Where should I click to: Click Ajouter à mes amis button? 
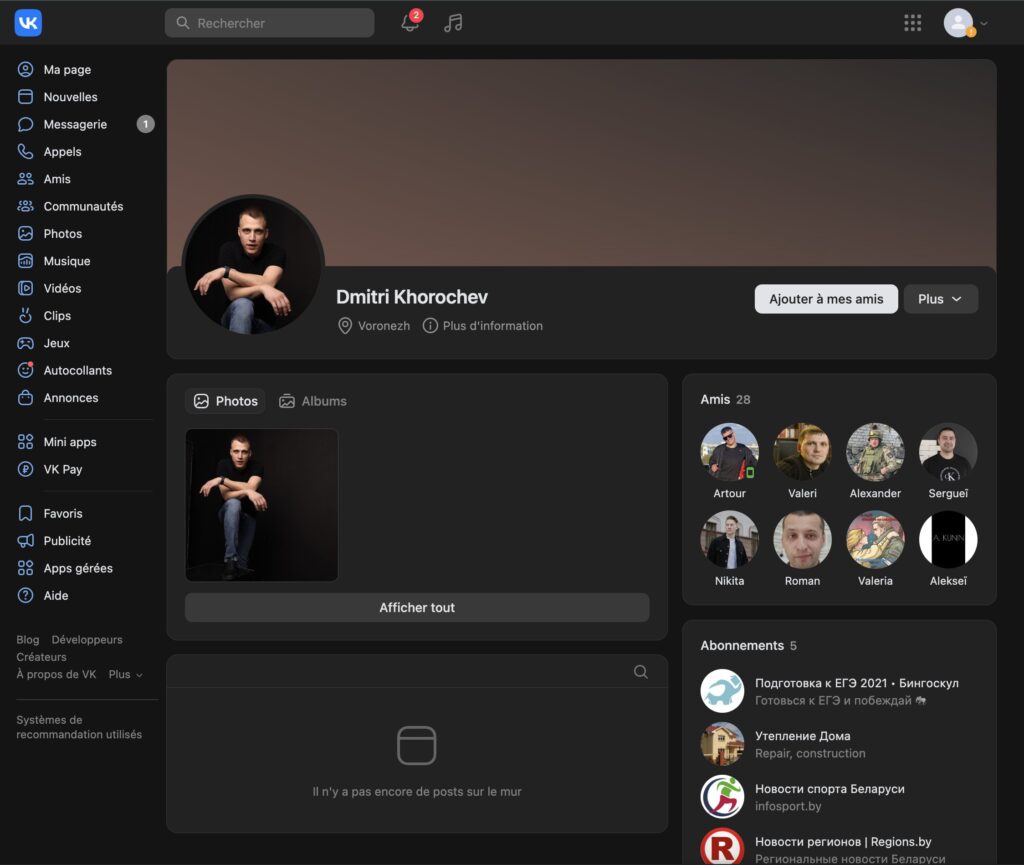coord(826,299)
